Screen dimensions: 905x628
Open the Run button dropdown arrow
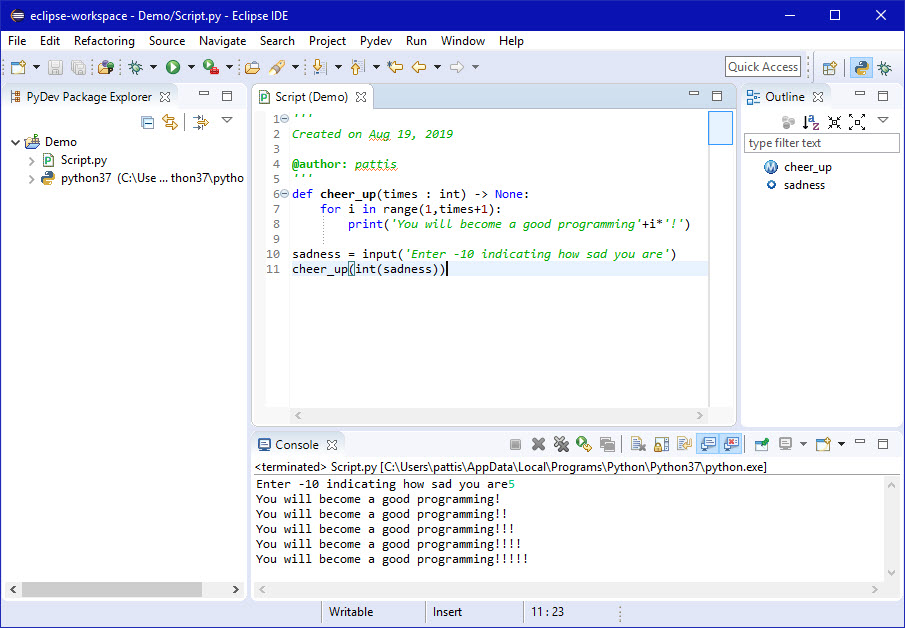190,67
